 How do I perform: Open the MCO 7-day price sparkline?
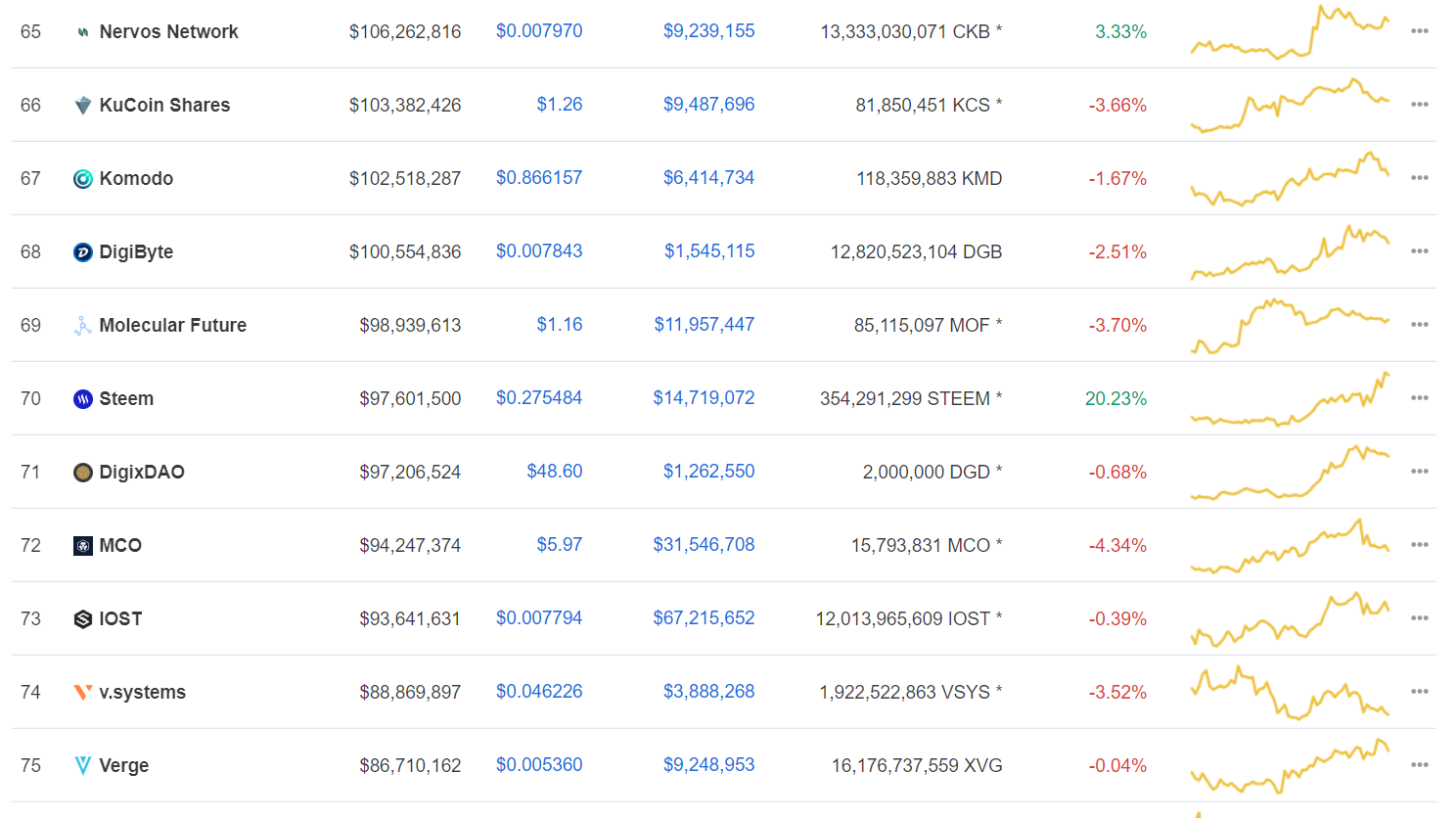[x=1290, y=545]
